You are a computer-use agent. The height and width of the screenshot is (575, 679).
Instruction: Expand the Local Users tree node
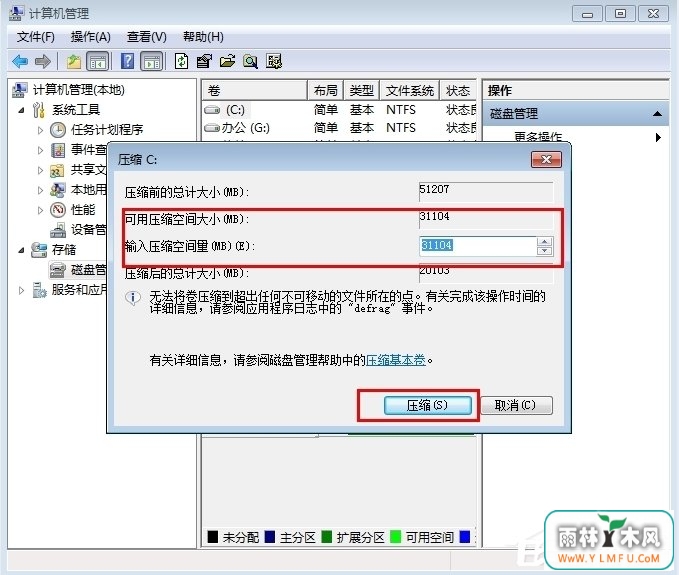click(x=40, y=190)
